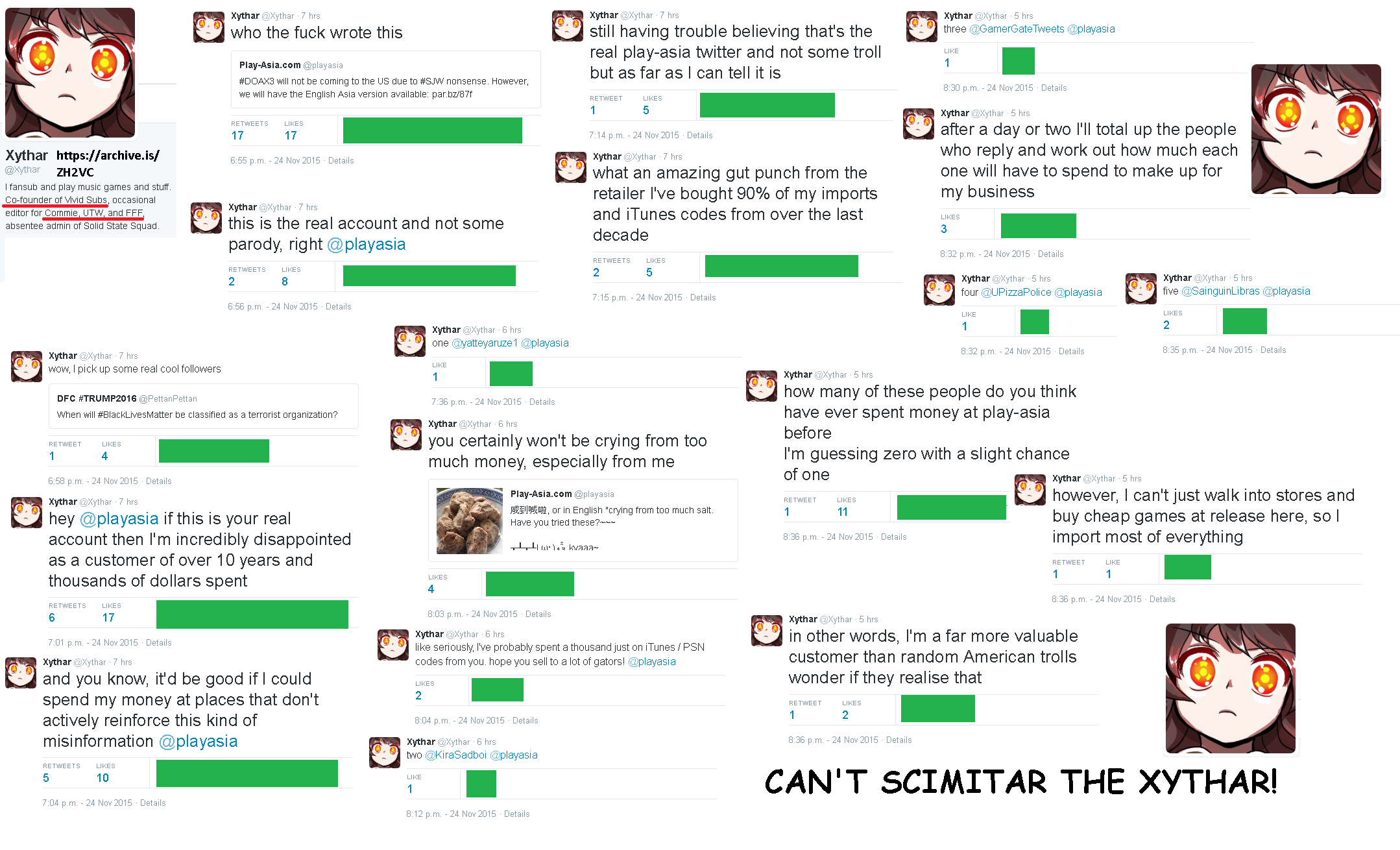Screen dimensions: 1400x850
Task: Open the @GamerGateTweets mention link
Action: pos(1017,29)
